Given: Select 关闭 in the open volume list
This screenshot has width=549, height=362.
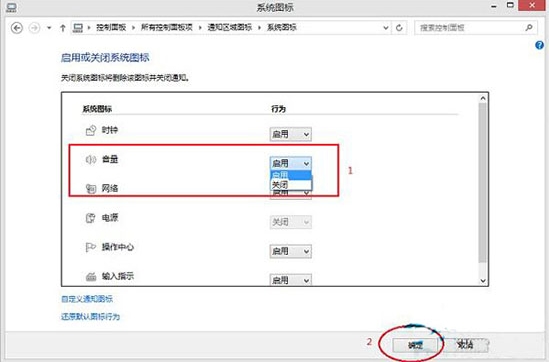Looking at the screenshot, I should point(291,185).
